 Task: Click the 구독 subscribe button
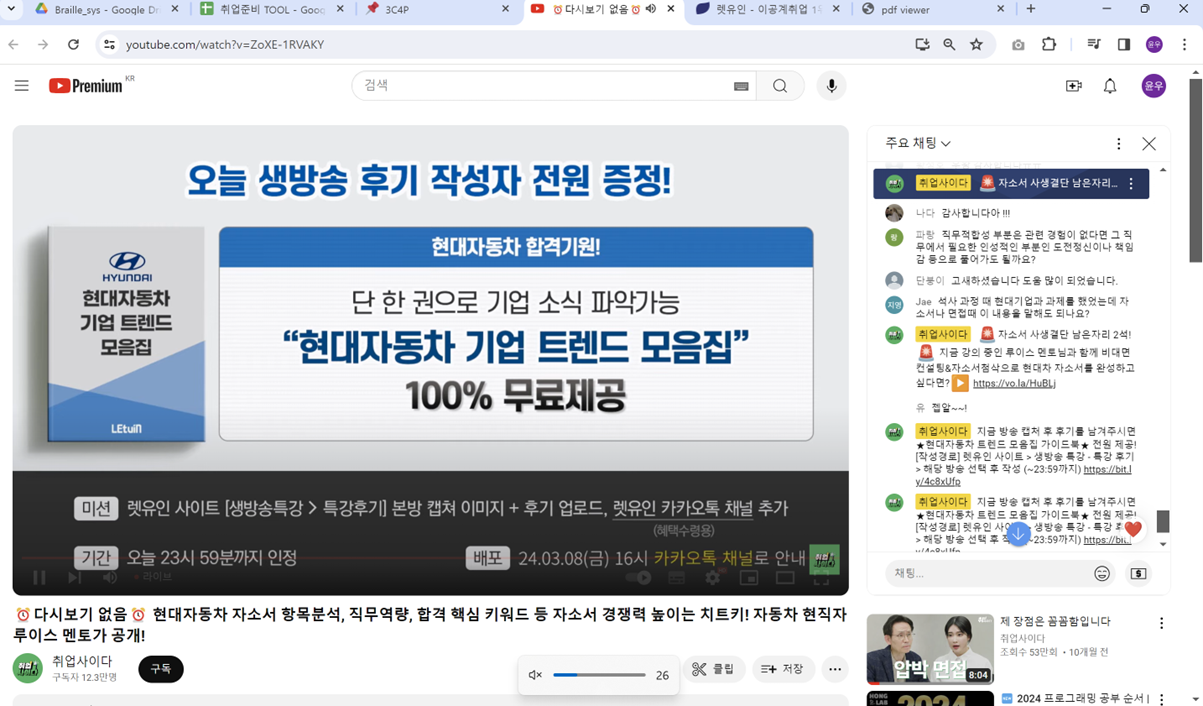tap(160, 669)
